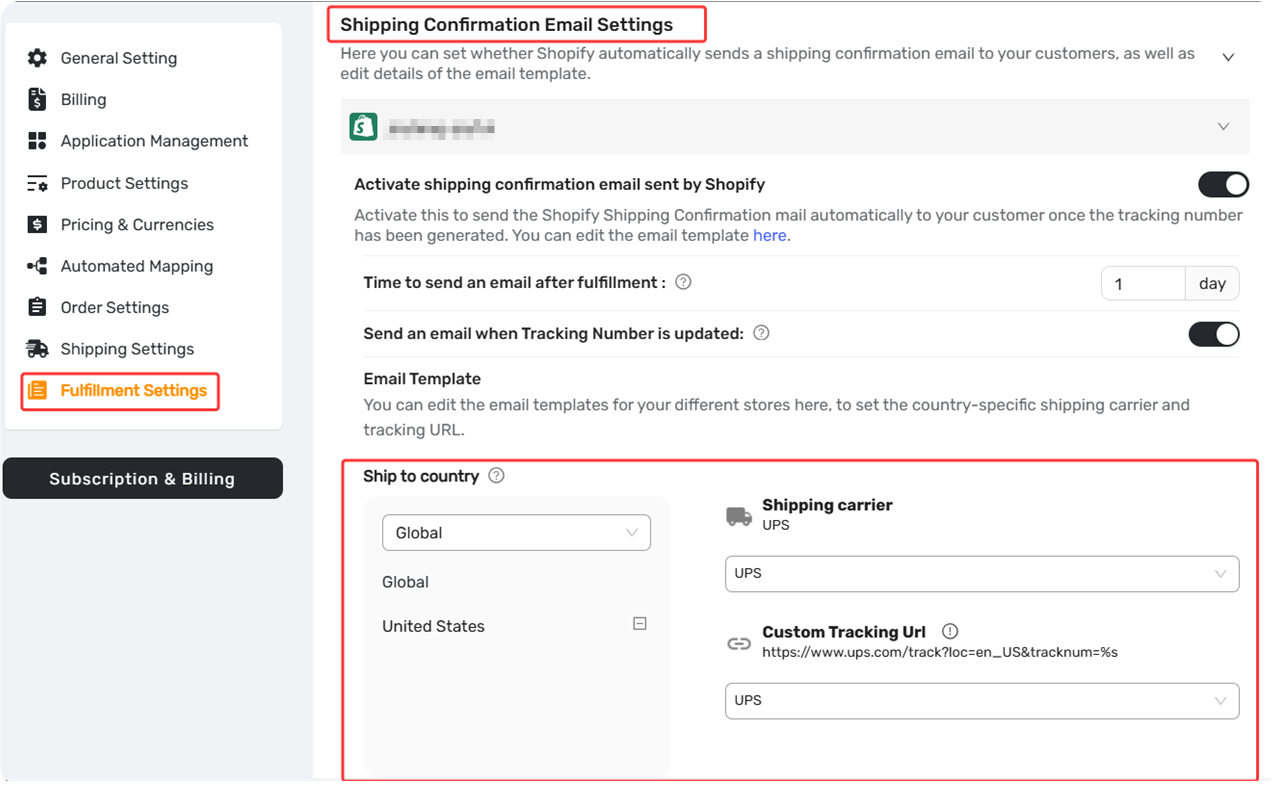Image resolution: width=1275 pixels, height=787 pixels.
Task: Click the truck icon beside Shipping carrier
Action: coord(739,516)
